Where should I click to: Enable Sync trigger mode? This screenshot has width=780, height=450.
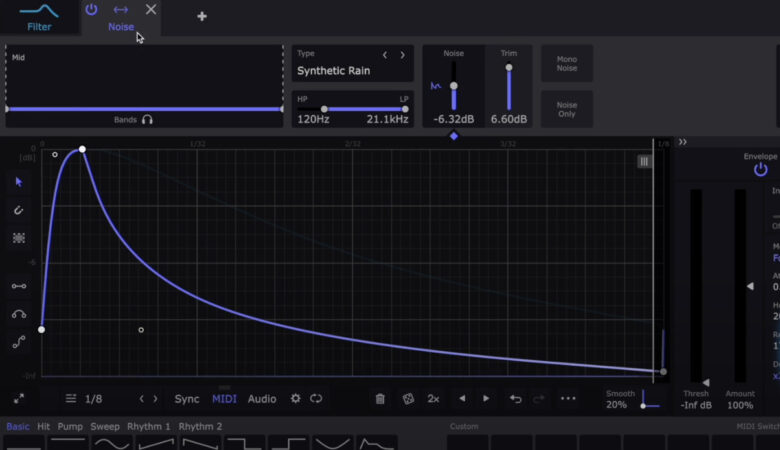point(187,399)
